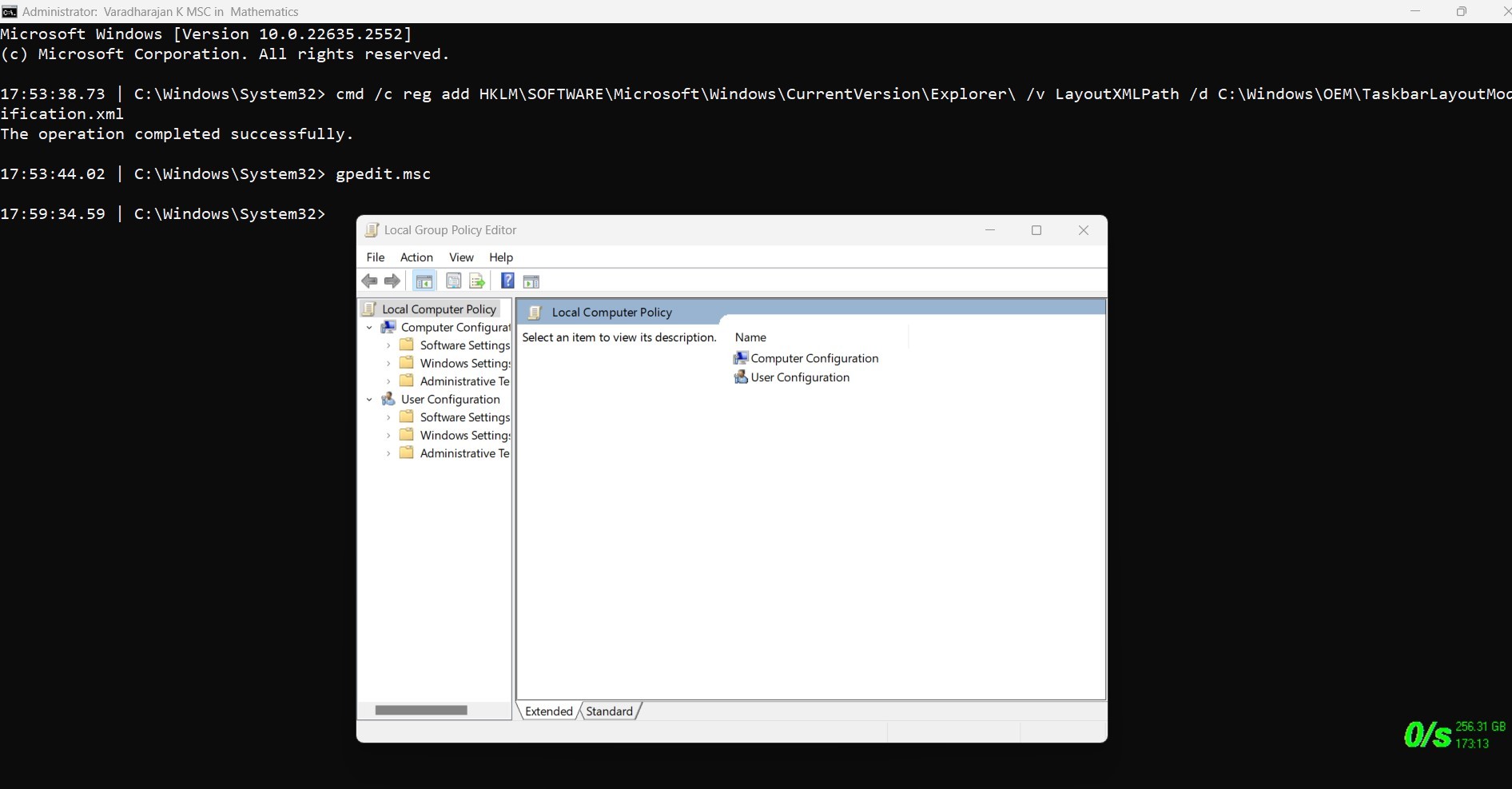Minimize the Command Prompt window
The height and width of the screenshot is (789, 1512).
[x=1415, y=11]
